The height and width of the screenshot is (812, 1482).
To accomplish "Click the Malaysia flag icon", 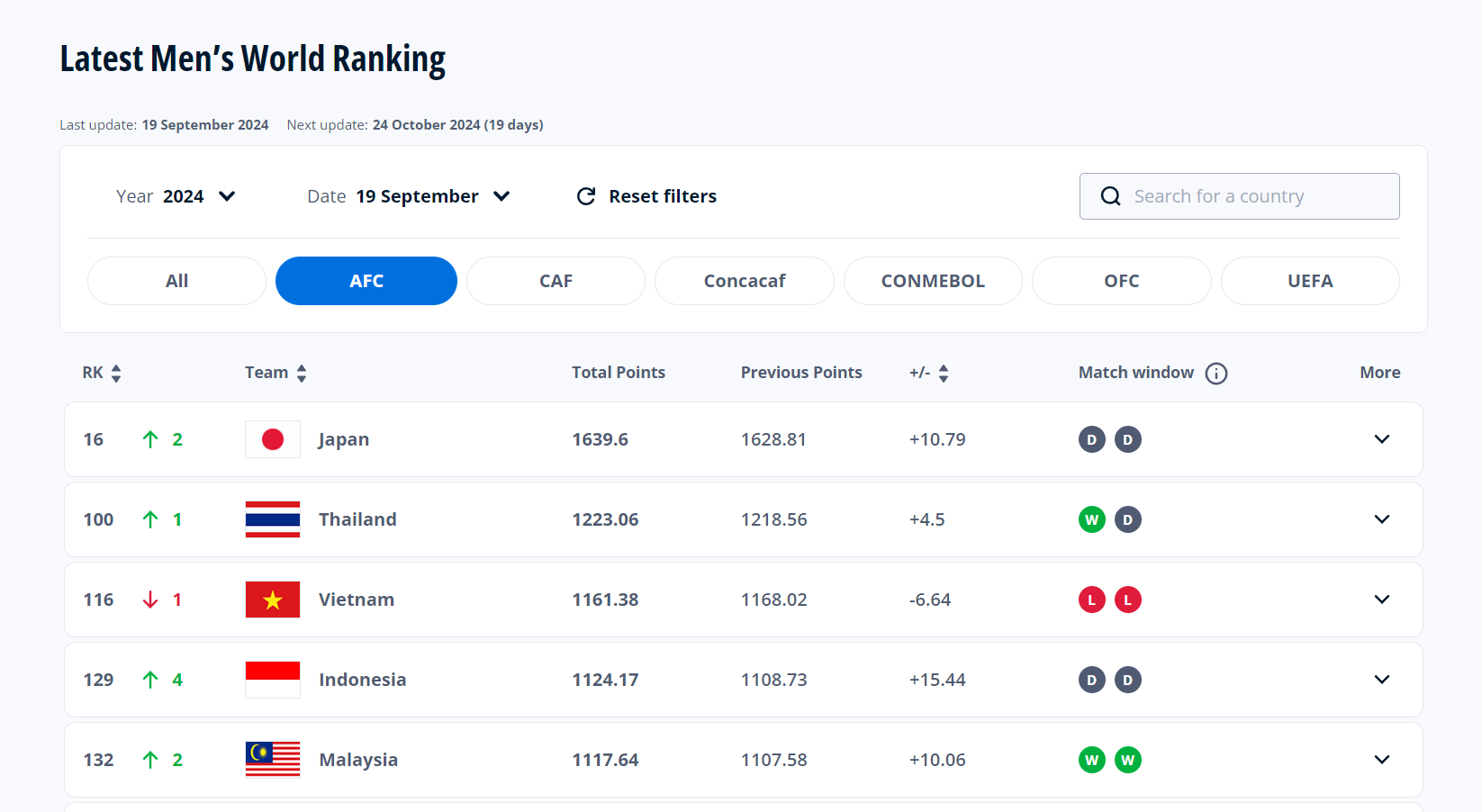I will point(272,760).
